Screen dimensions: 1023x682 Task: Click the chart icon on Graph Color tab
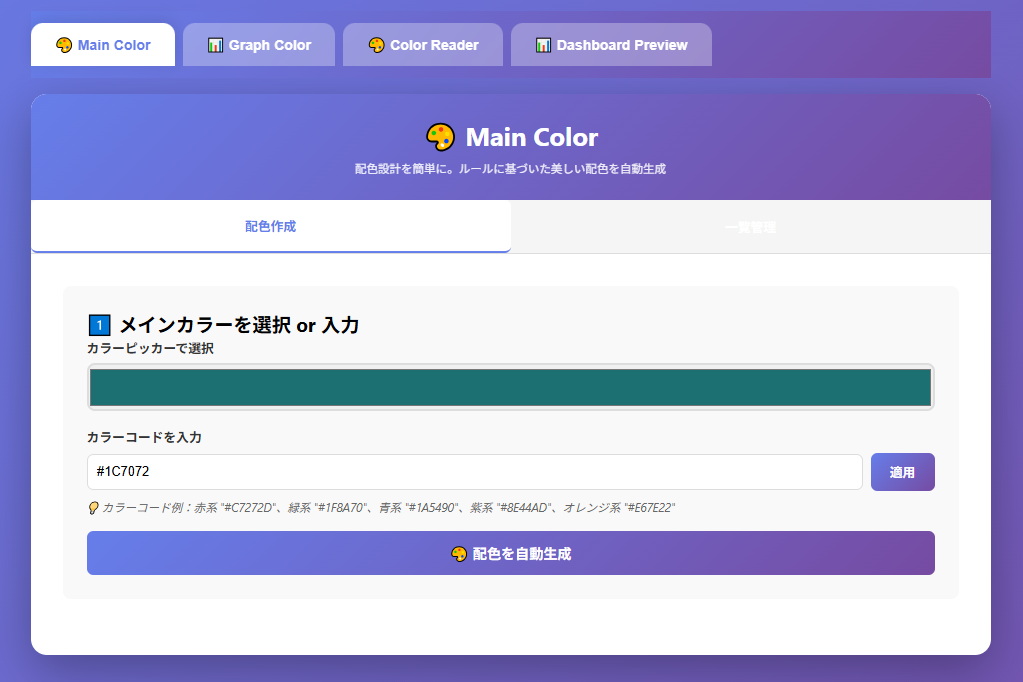[x=215, y=45]
